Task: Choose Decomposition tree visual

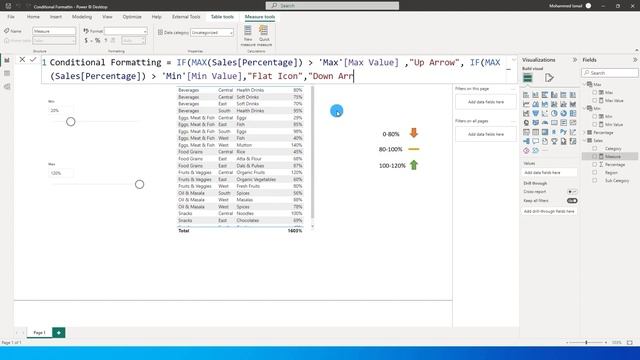Action: 526,141
